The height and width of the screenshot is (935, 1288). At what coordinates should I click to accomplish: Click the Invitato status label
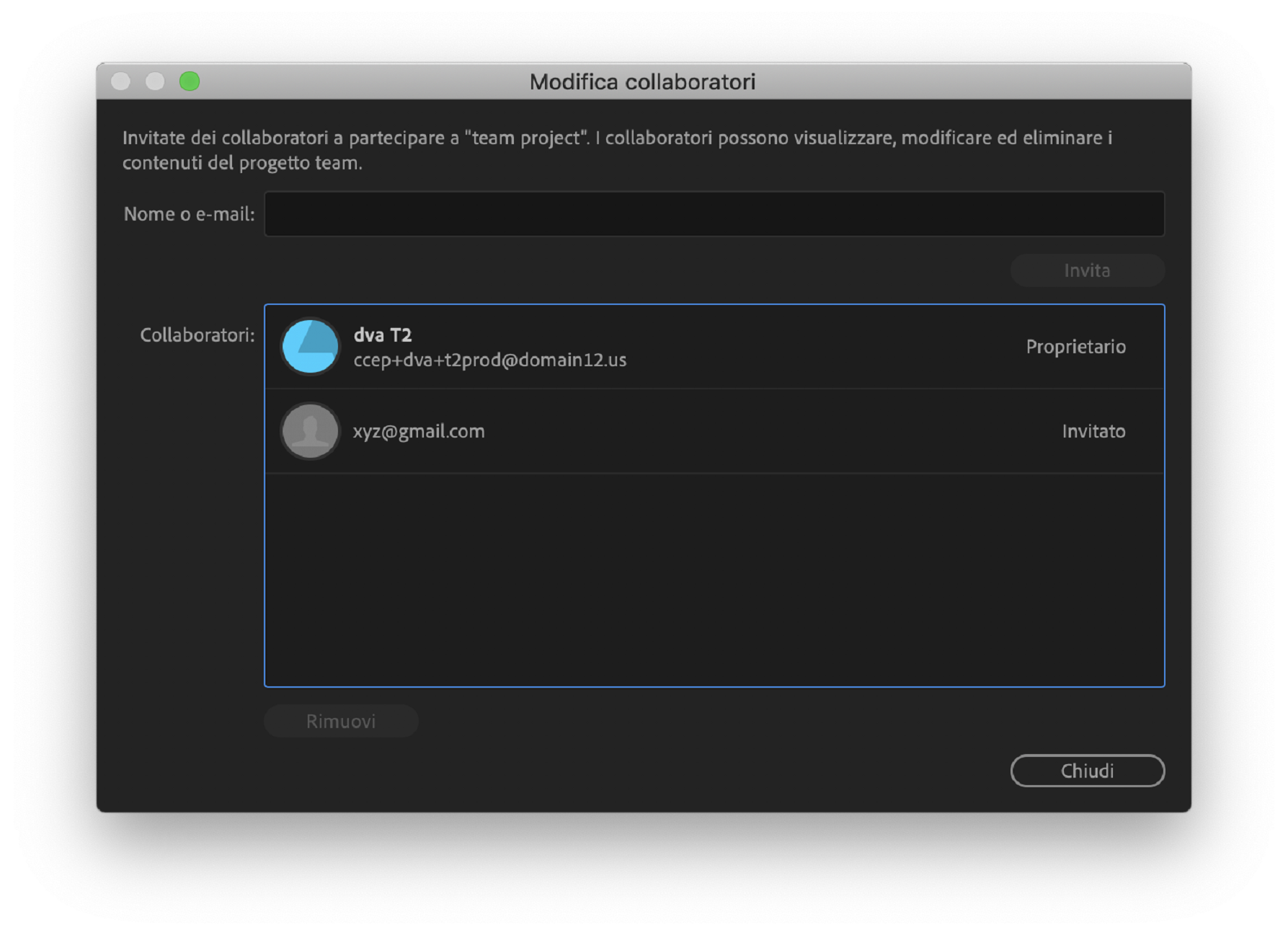coord(1093,431)
